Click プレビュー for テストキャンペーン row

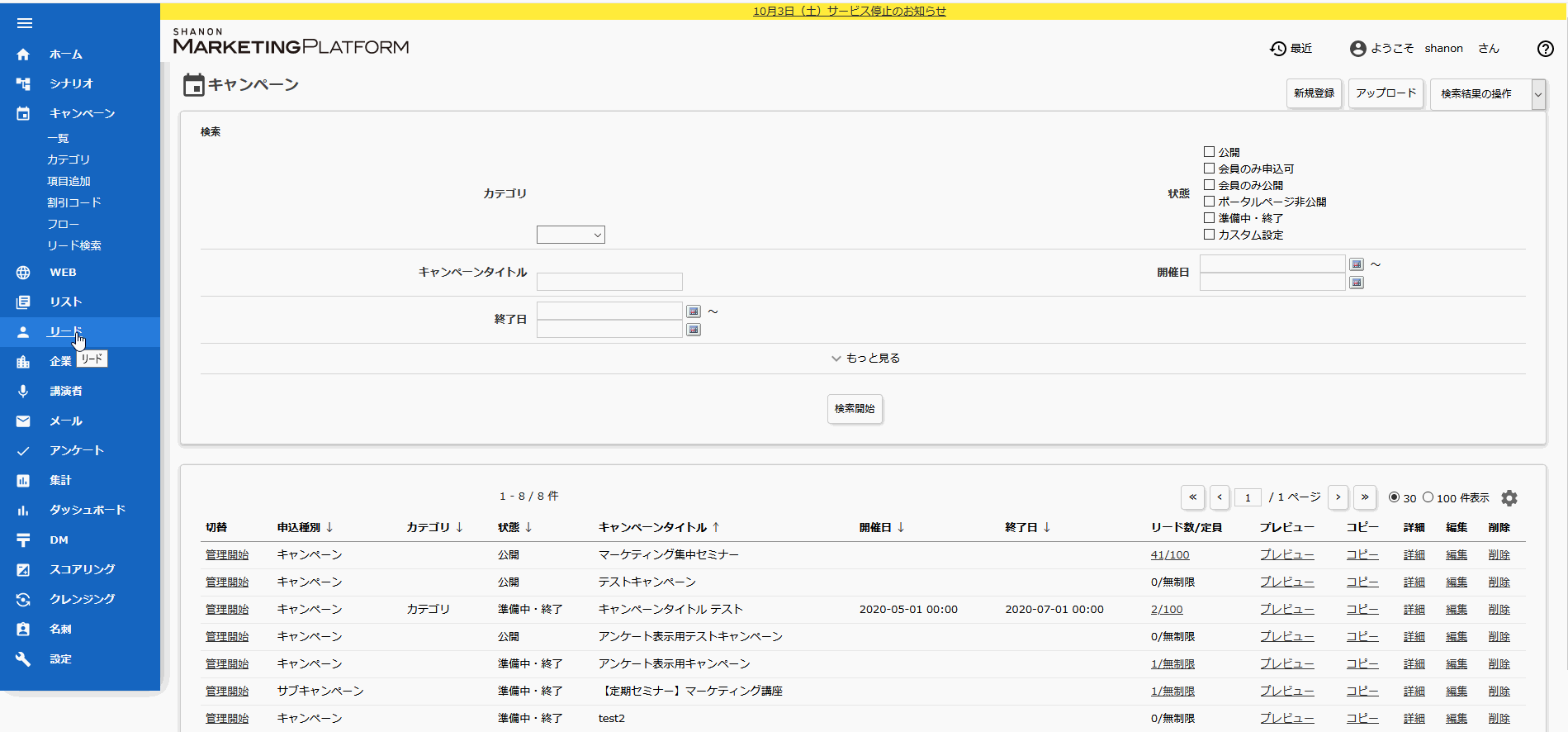click(x=1286, y=582)
